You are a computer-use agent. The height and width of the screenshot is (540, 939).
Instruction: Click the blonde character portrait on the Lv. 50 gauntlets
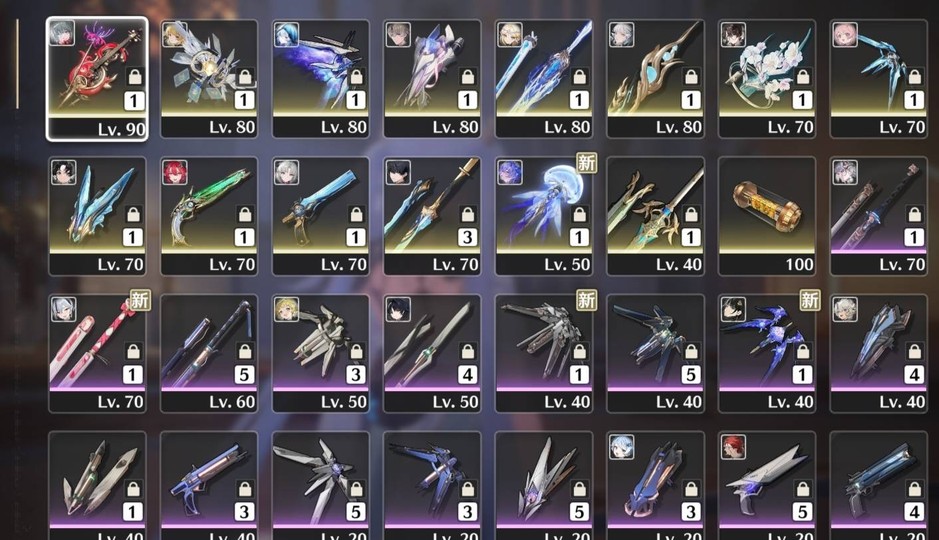coord(286,310)
